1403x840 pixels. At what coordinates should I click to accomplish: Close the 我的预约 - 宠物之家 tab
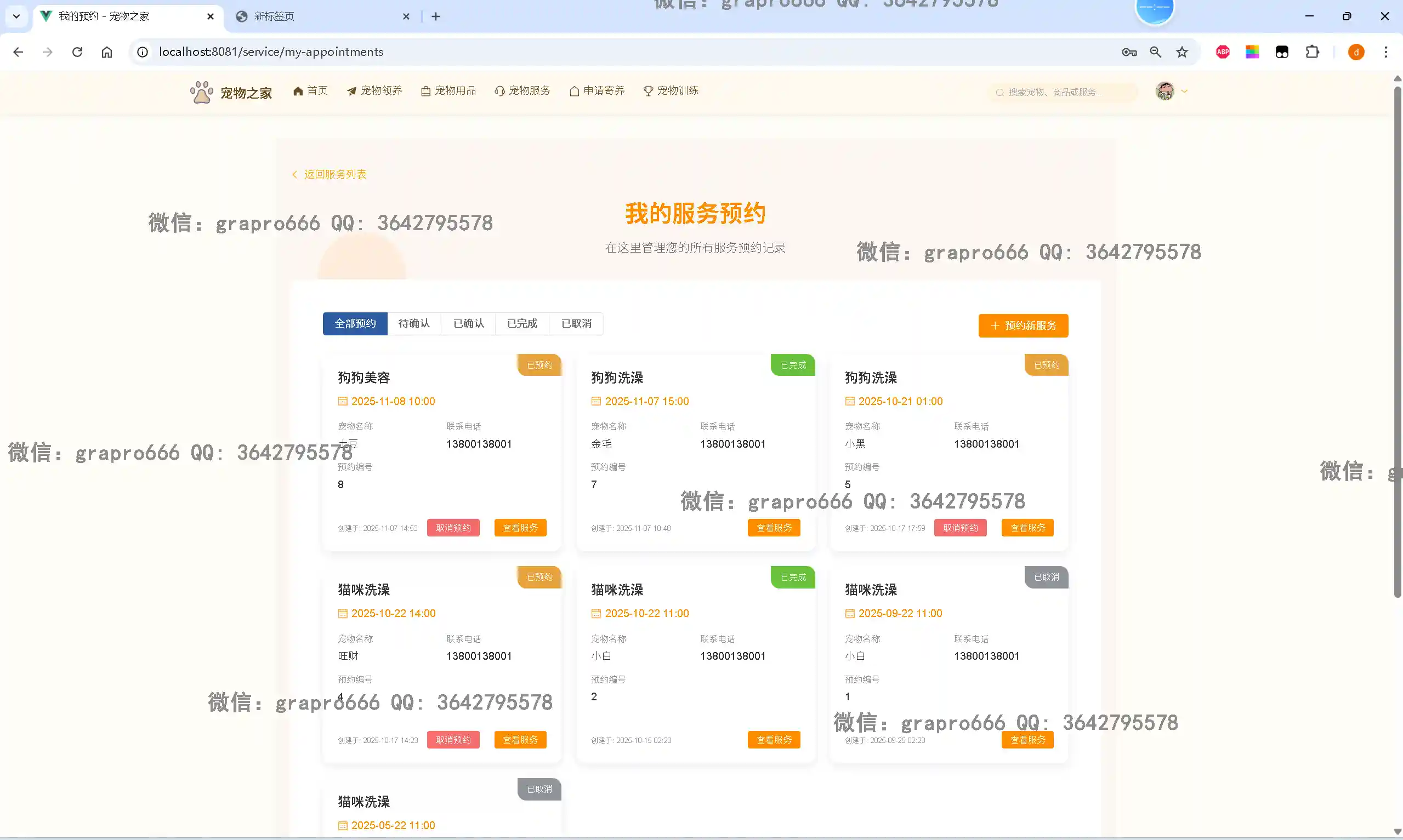point(211,16)
